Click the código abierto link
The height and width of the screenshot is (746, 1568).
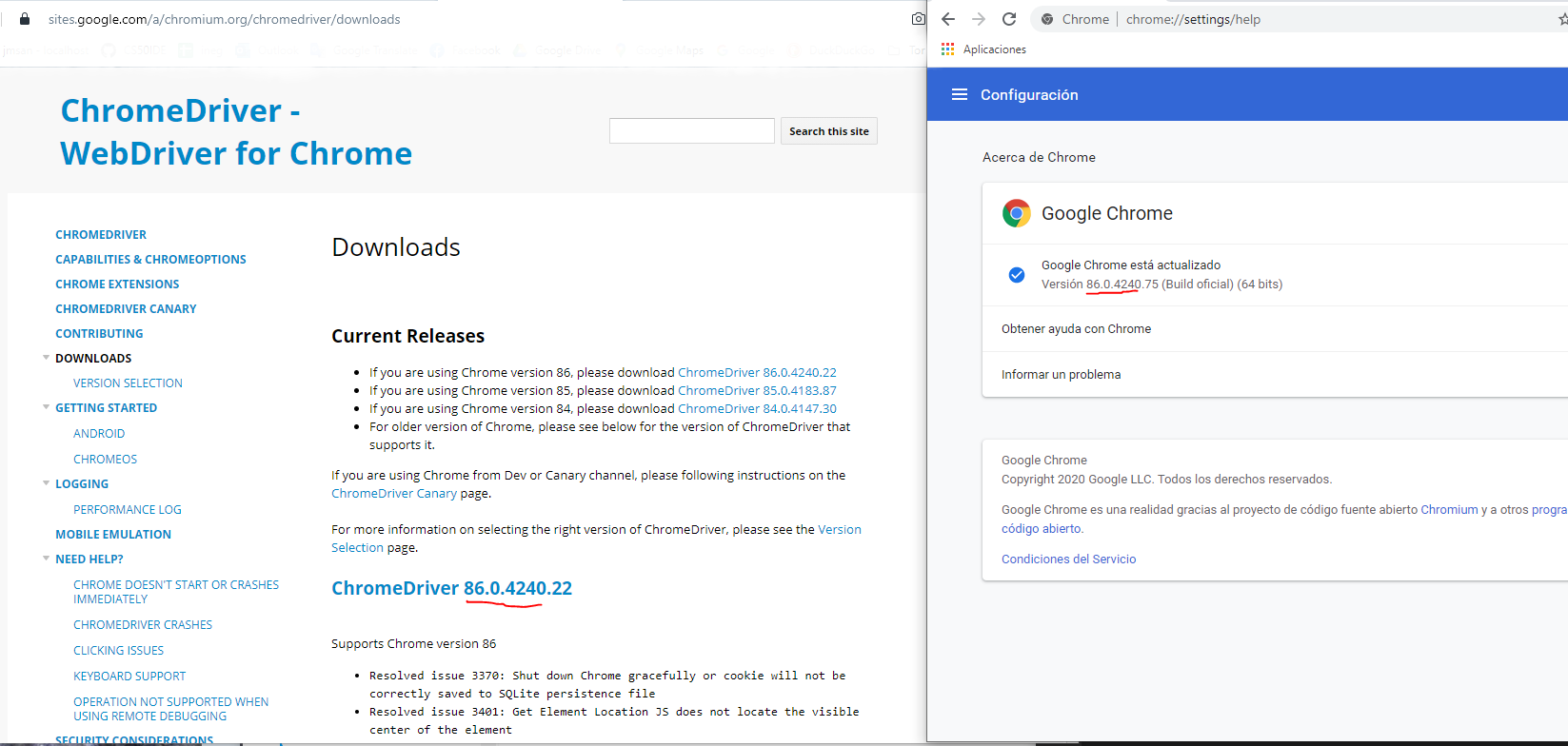coord(1042,528)
